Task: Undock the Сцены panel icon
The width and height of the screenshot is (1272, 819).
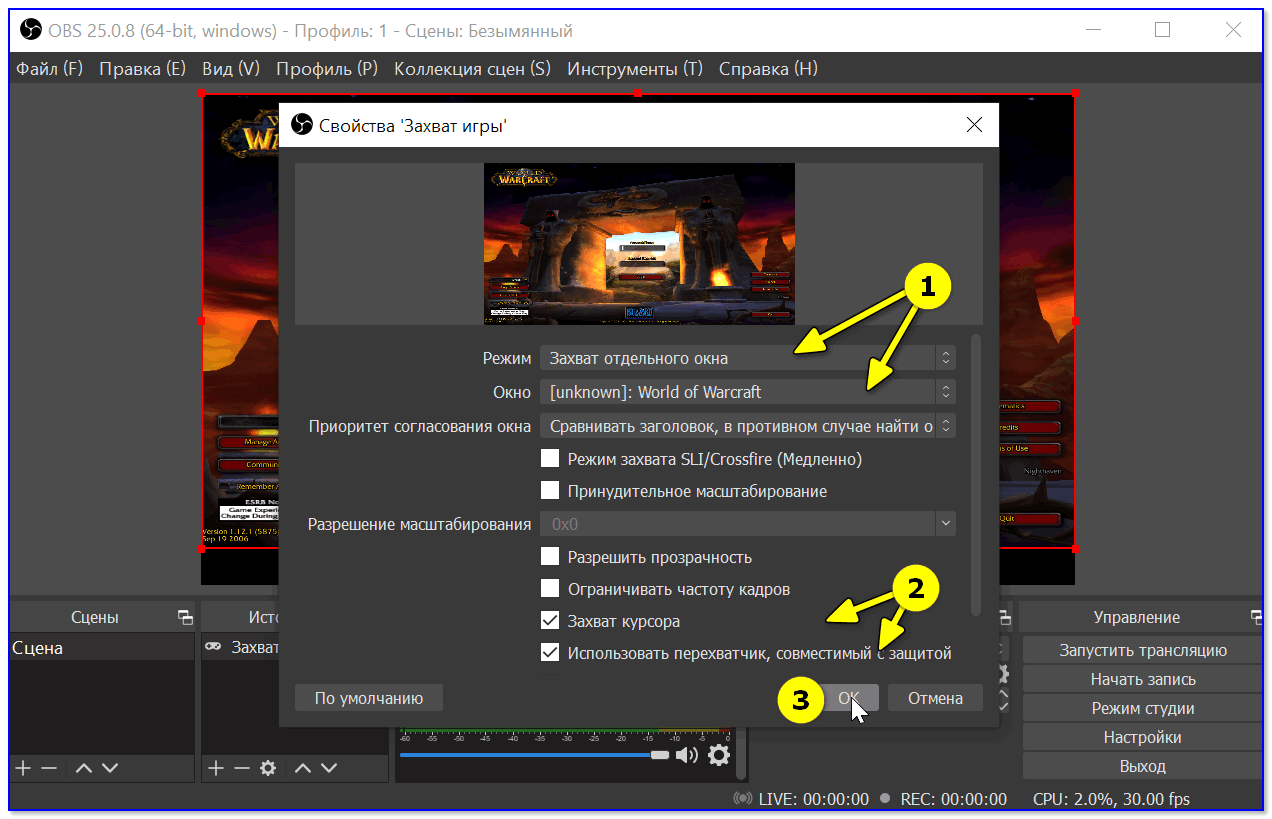Action: pos(184,617)
